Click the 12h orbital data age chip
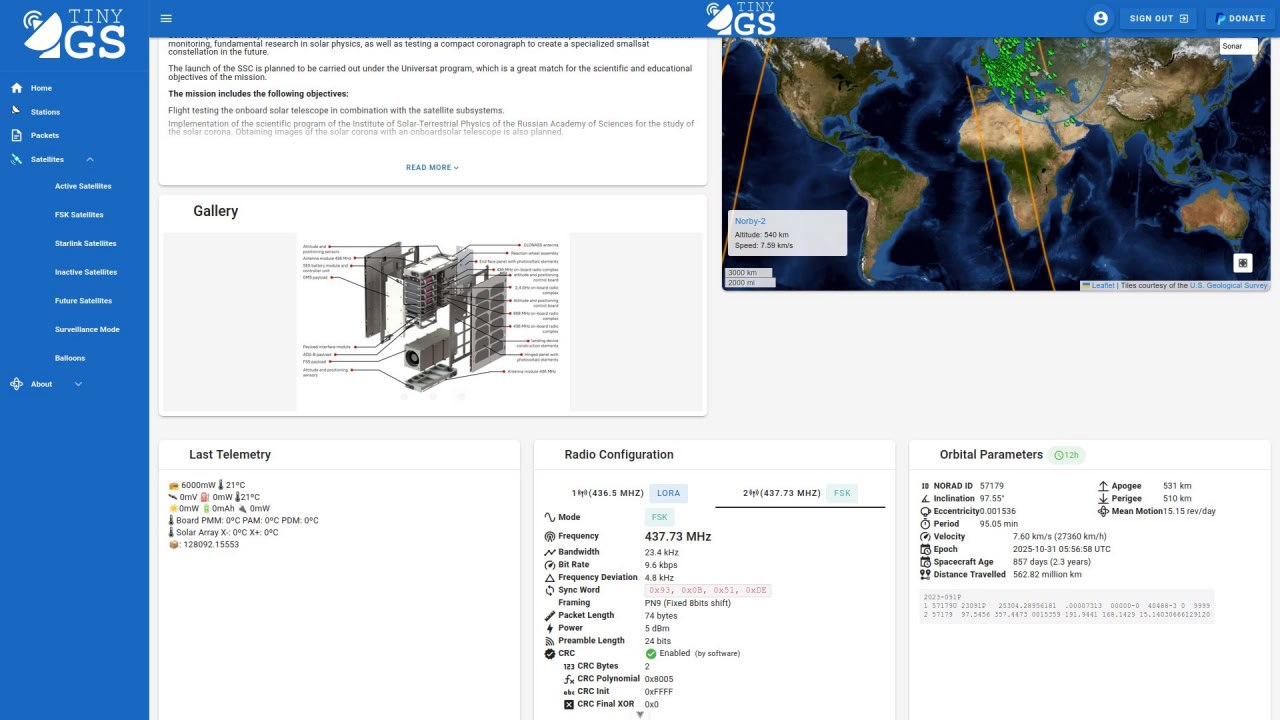1280x720 pixels. tap(1067, 455)
